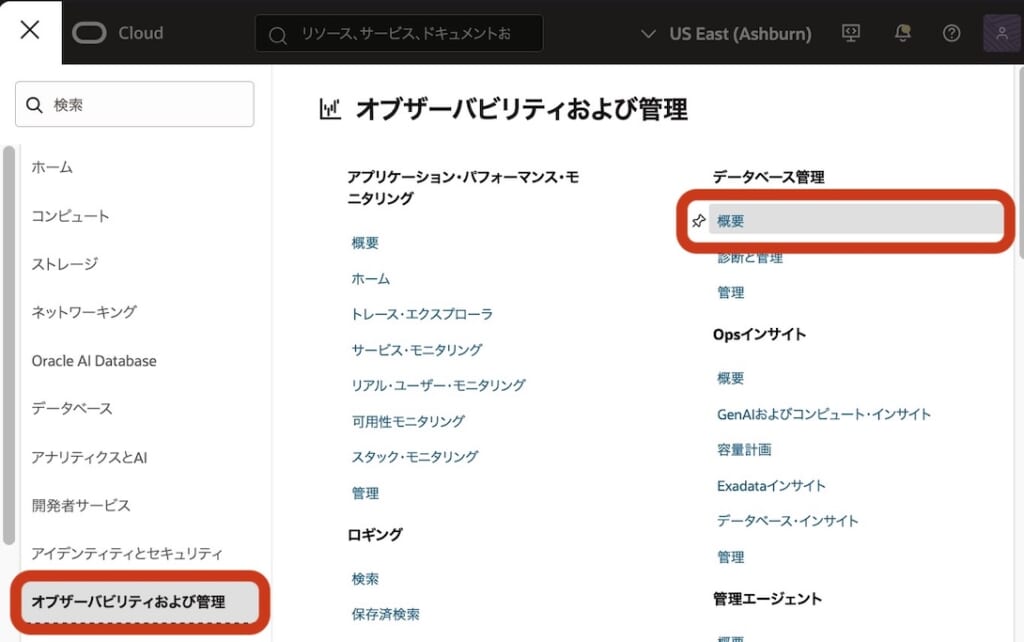This screenshot has height=642, width=1024.
Task: Select 開発者サービス in the left menu
Action: coord(81,506)
